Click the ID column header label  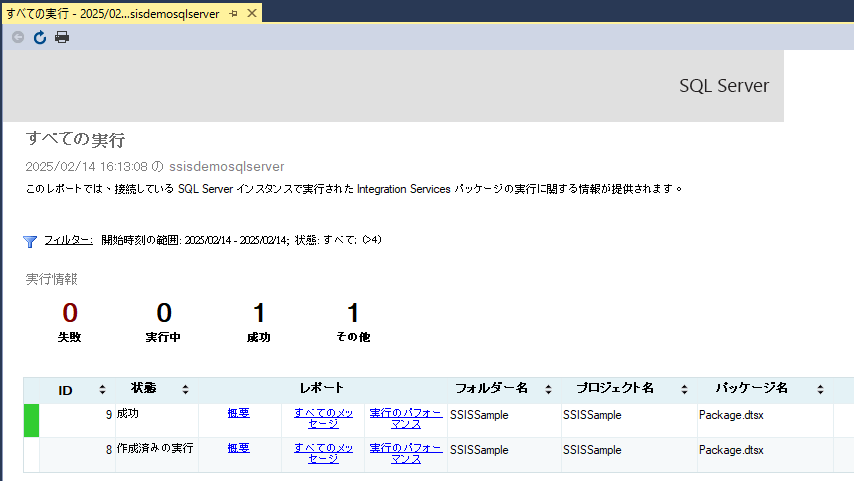[65, 390]
